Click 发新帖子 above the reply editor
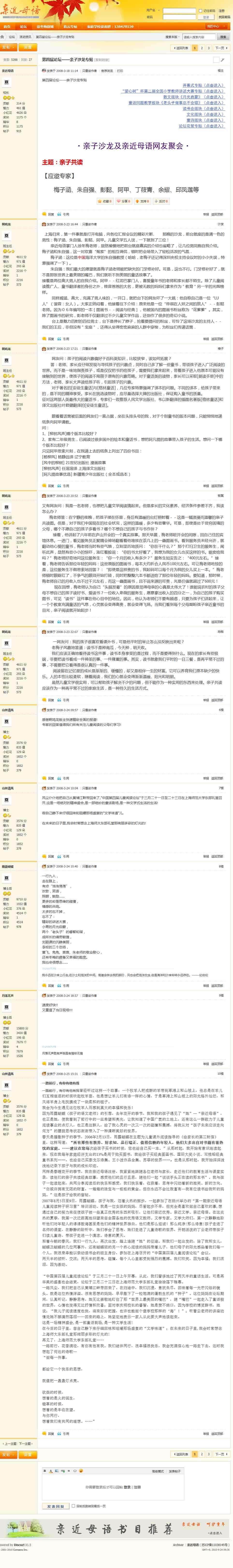The width and height of the screenshot is (233, 1568). pyautogui.click(x=175, y=1471)
